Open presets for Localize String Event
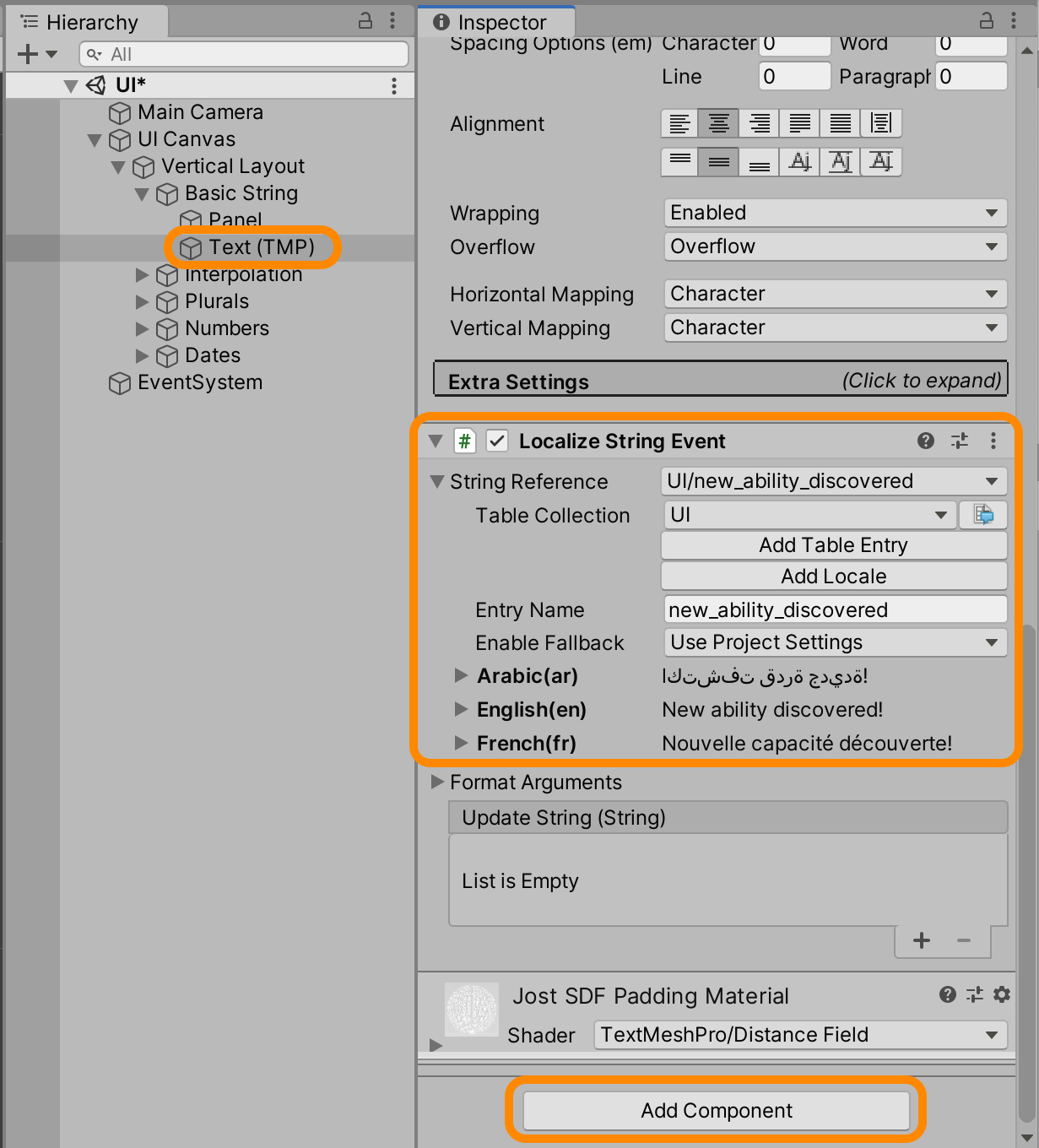This screenshot has height=1148, width=1039. point(960,441)
